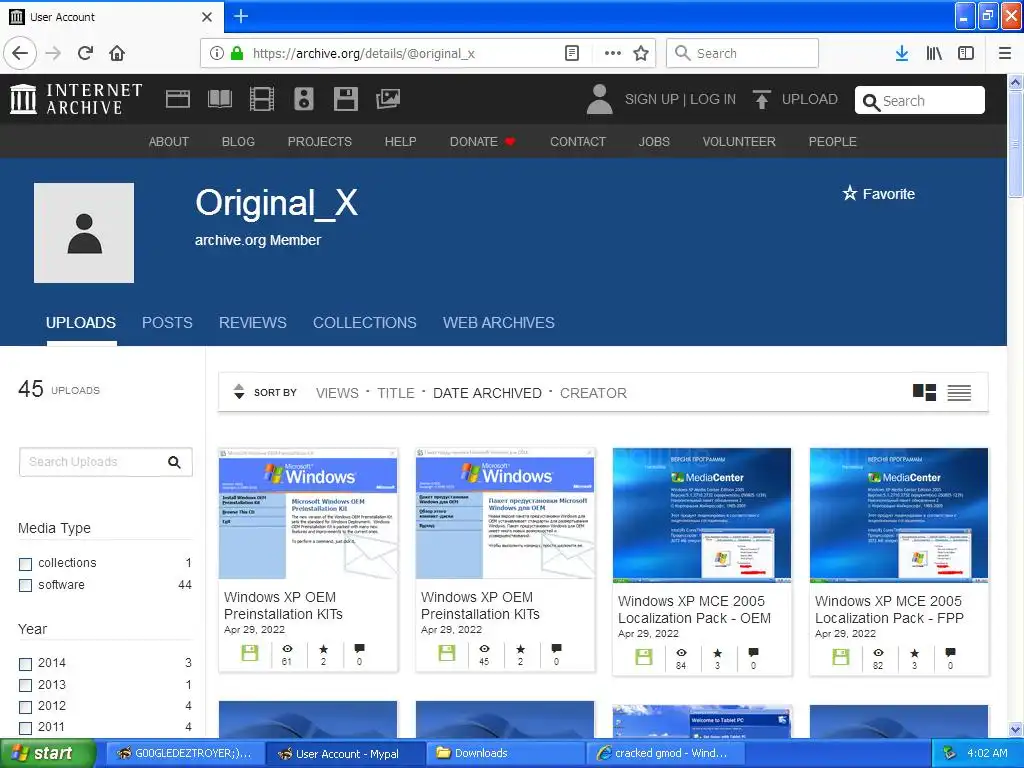Viewport: 1024px width, 768px height.
Task: Open the Video film strip icon
Action: (x=262, y=99)
